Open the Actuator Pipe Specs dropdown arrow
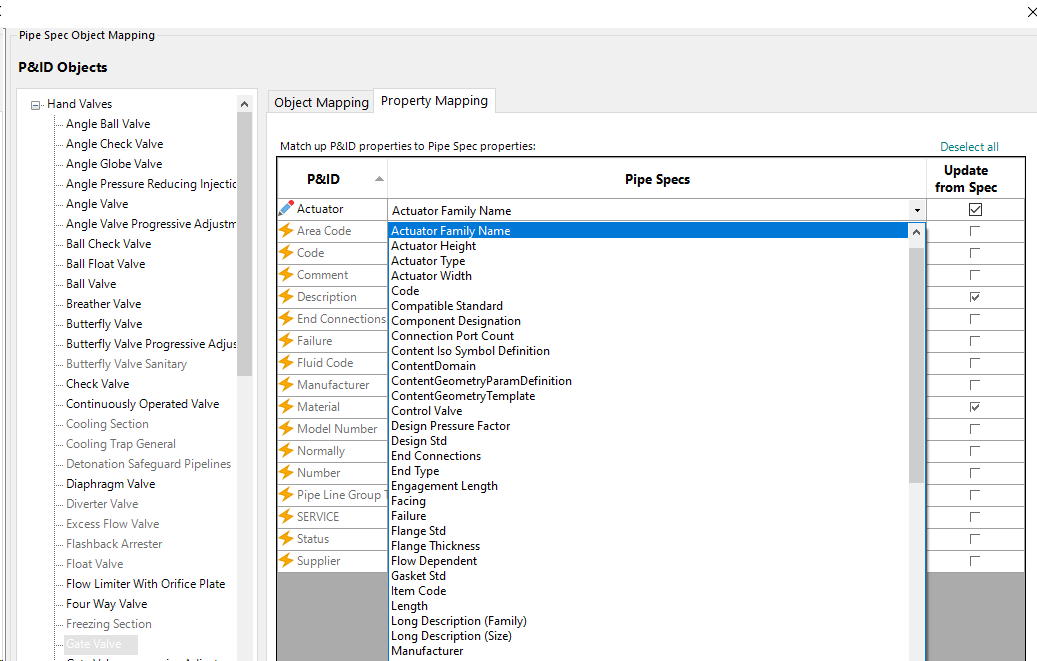This screenshot has height=661, width=1037. (917, 208)
